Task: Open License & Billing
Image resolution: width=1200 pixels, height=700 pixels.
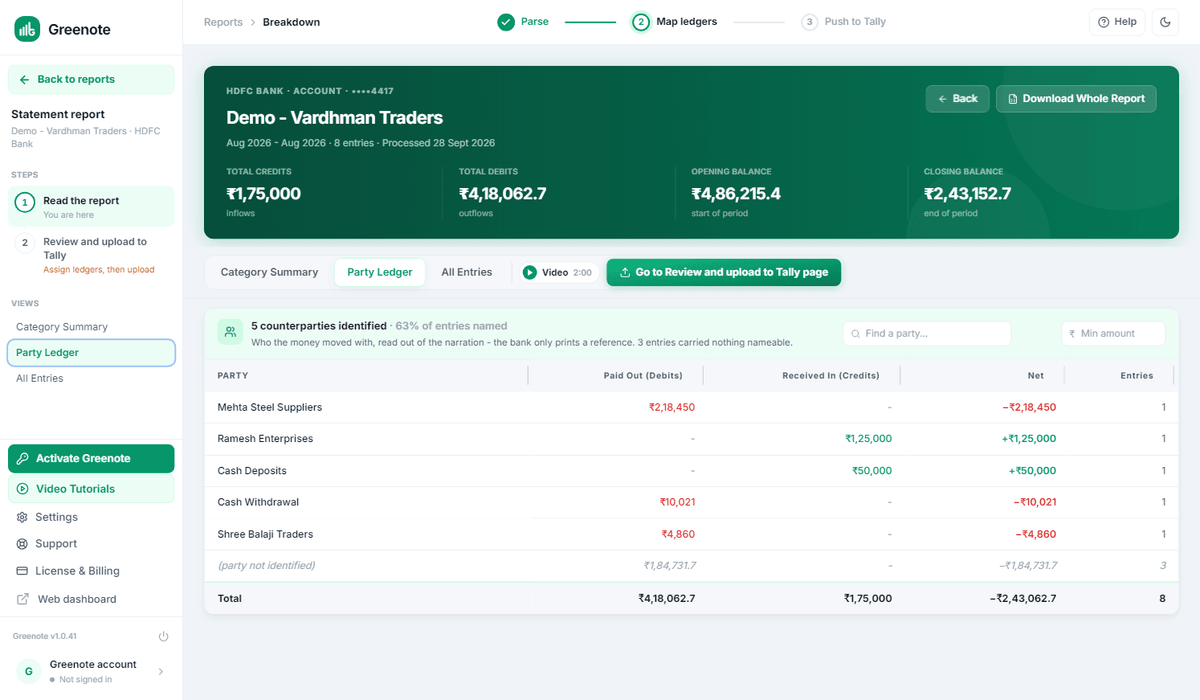Action: pos(91,571)
